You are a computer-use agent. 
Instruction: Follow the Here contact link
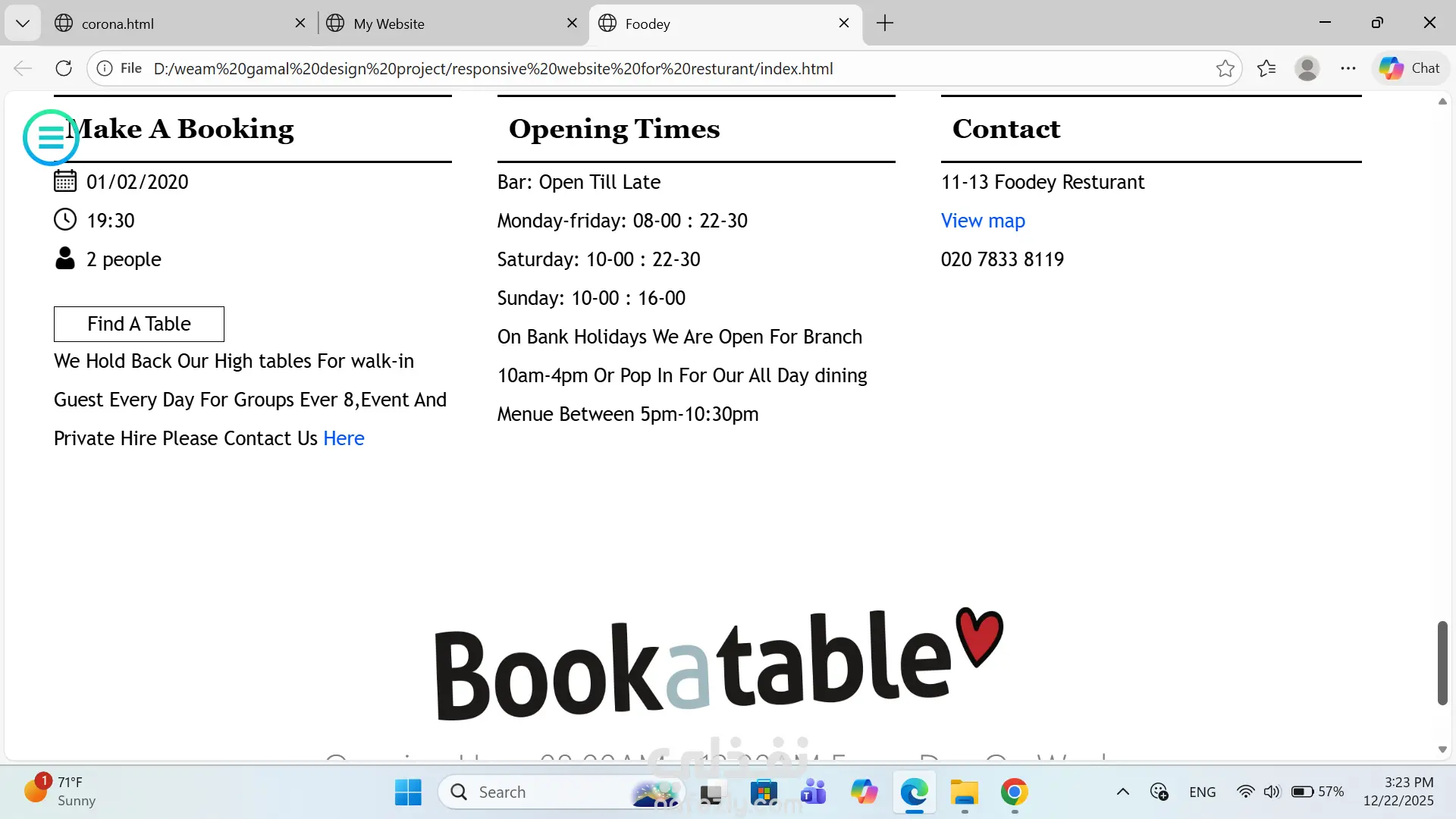[x=344, y=438]
